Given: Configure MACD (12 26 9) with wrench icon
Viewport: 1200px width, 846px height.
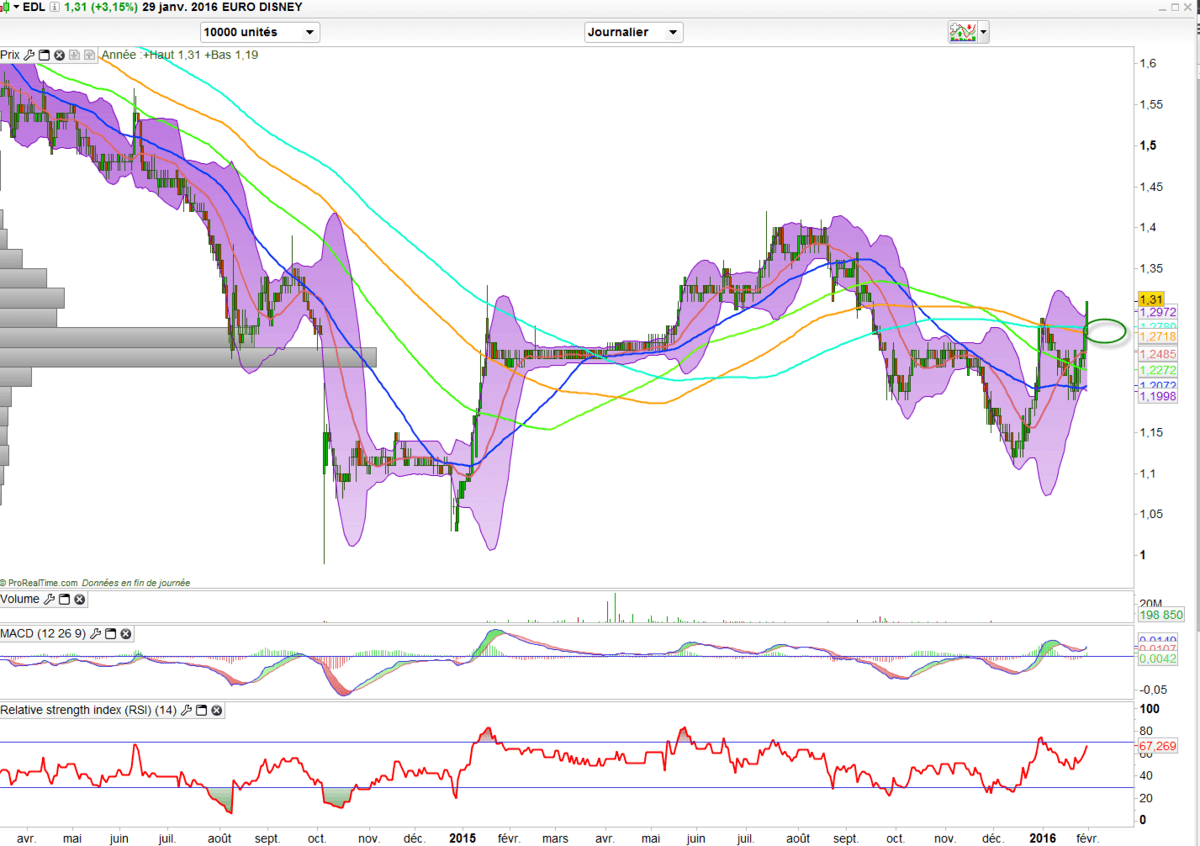Looking at the screenshot, I should [x=96, y=634].
